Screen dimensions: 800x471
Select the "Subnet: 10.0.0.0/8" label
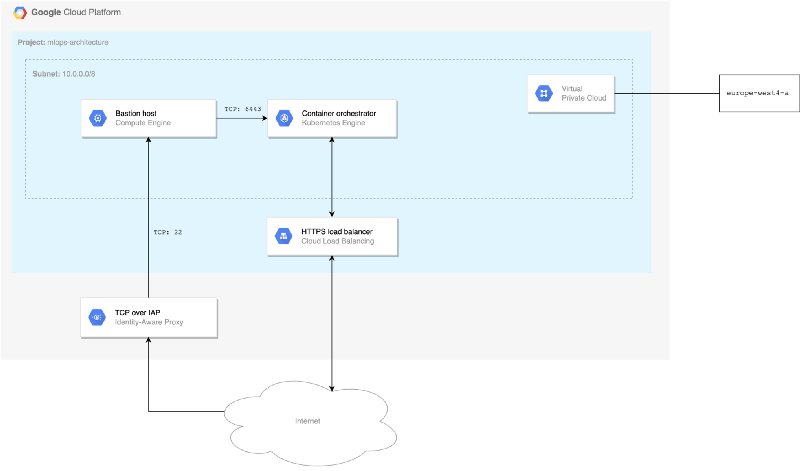[67, 74]
